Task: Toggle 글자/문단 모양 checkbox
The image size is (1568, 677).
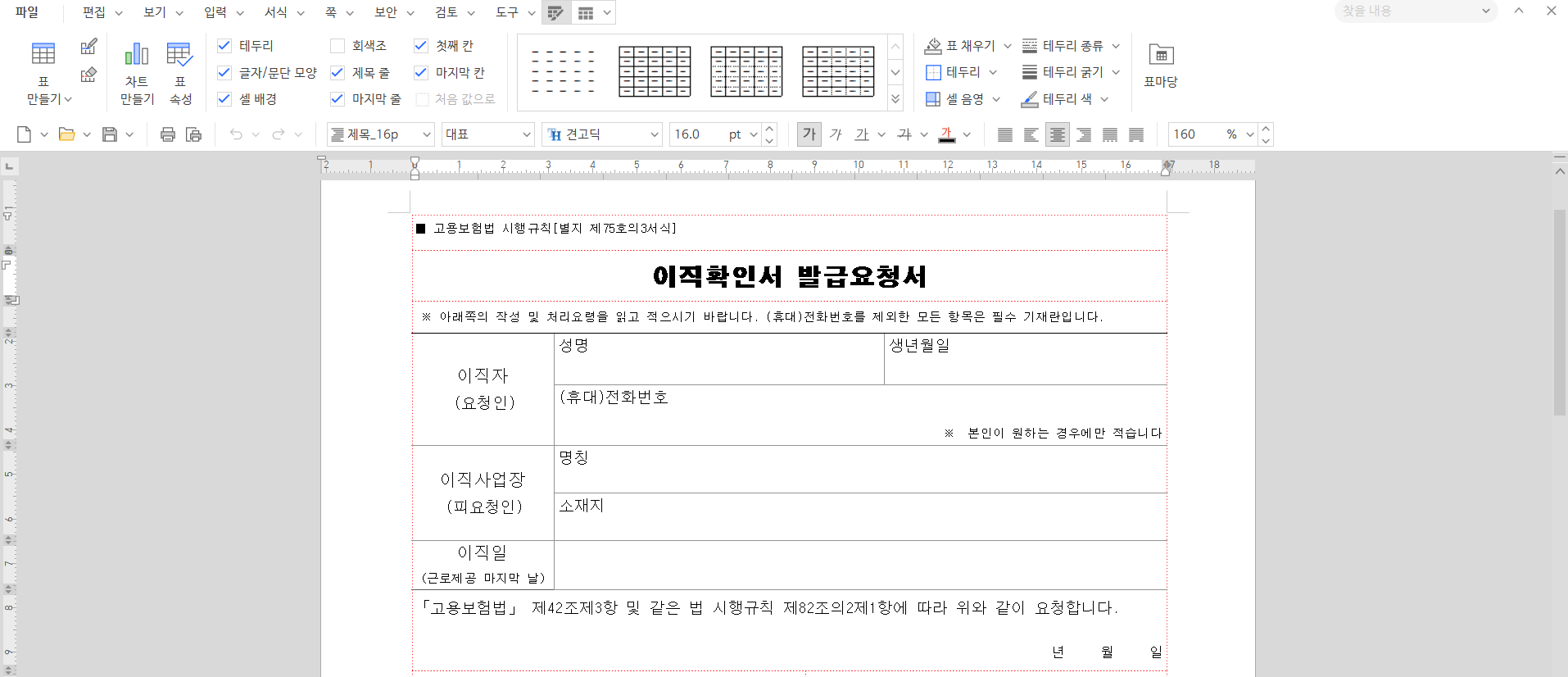Action: pos(224,73)
